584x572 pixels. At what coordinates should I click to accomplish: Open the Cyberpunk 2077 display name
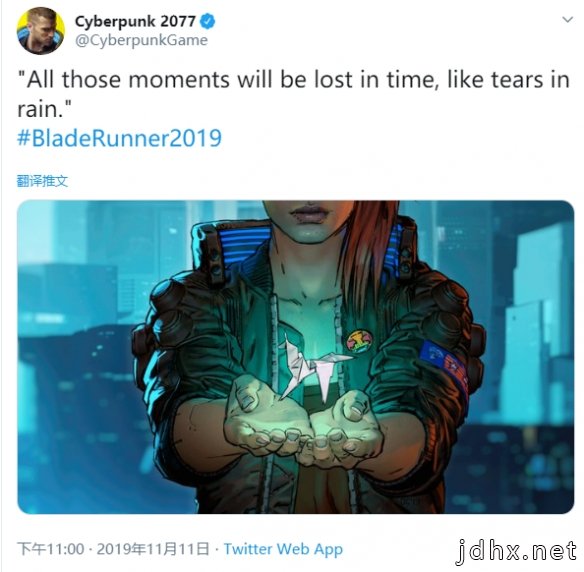(x=135, y=21)
